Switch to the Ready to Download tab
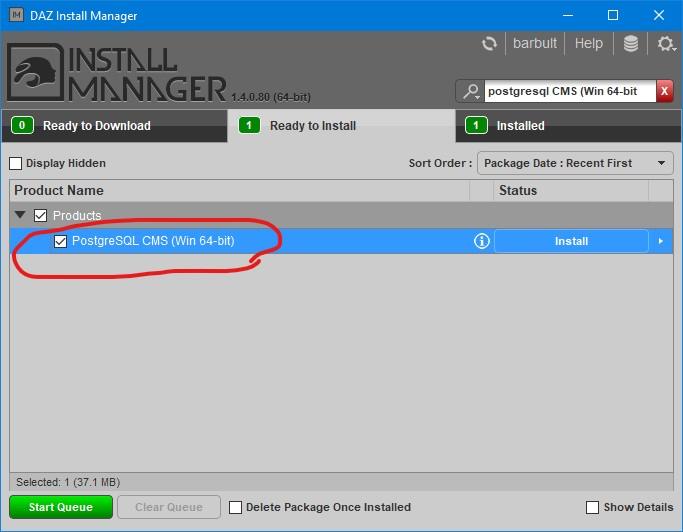The height and width of the screenshot is (532, 683). point(115,126)
